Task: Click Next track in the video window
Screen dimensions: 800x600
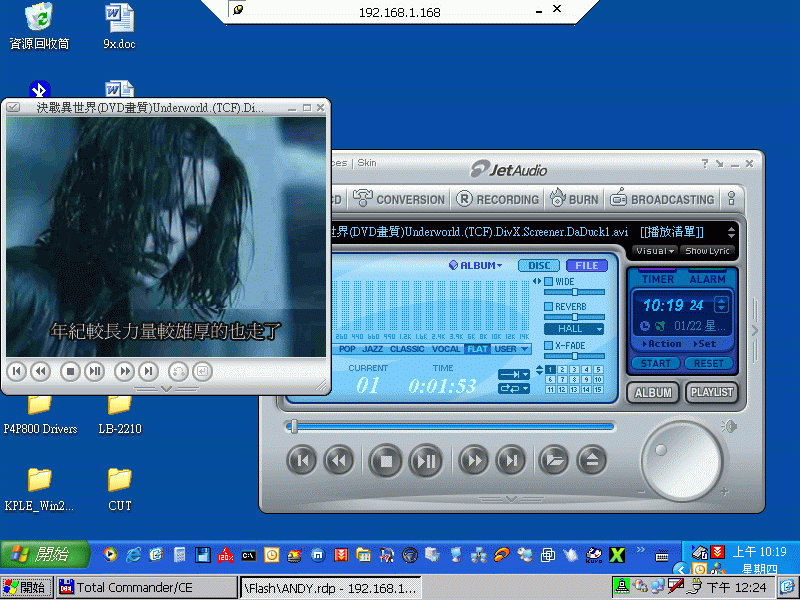Action: point(148,371)
